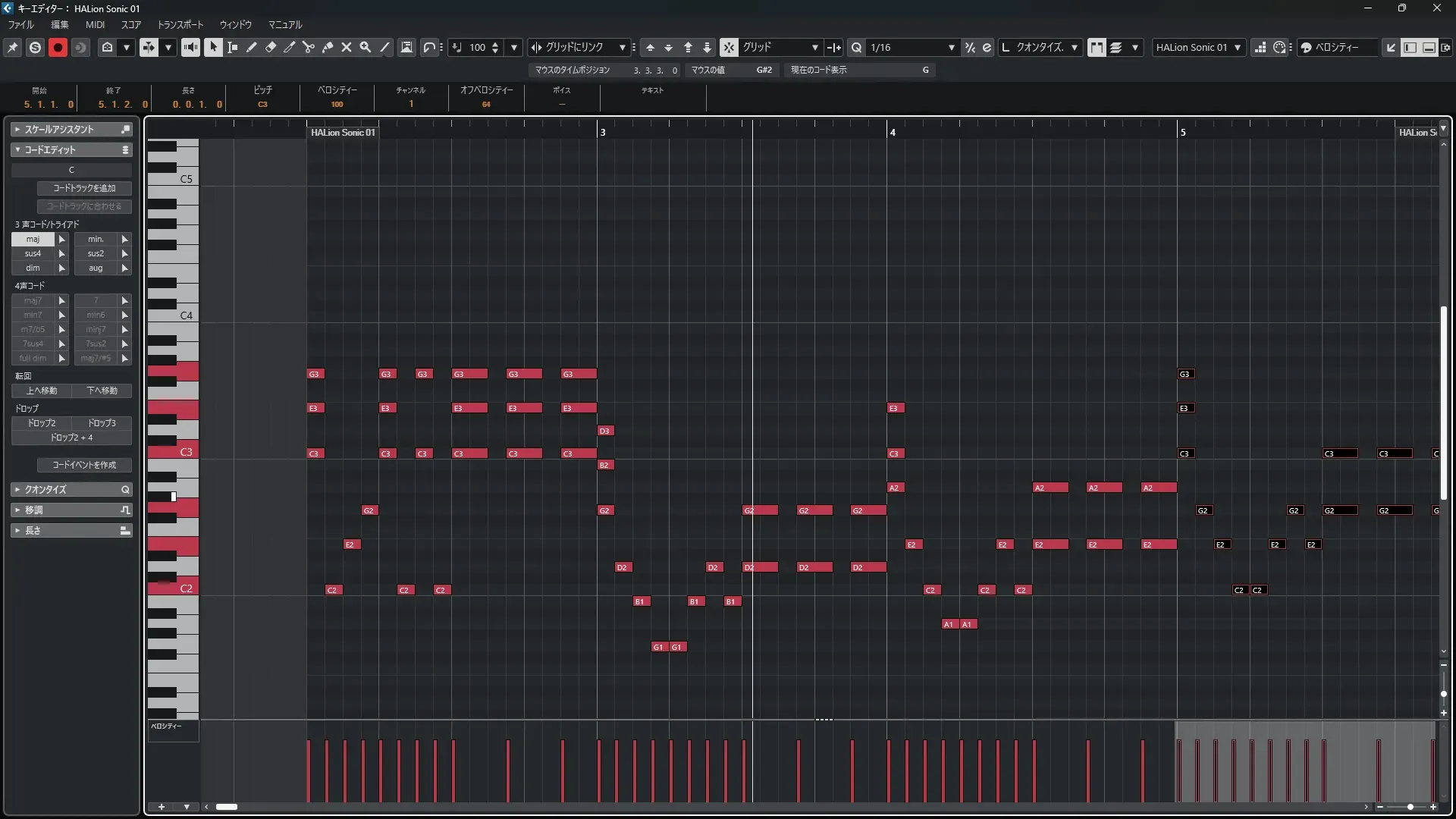This screenshot has width=1456, height=819.
Task: Open the トランスポート menu
Action: (x=180, y=24)
